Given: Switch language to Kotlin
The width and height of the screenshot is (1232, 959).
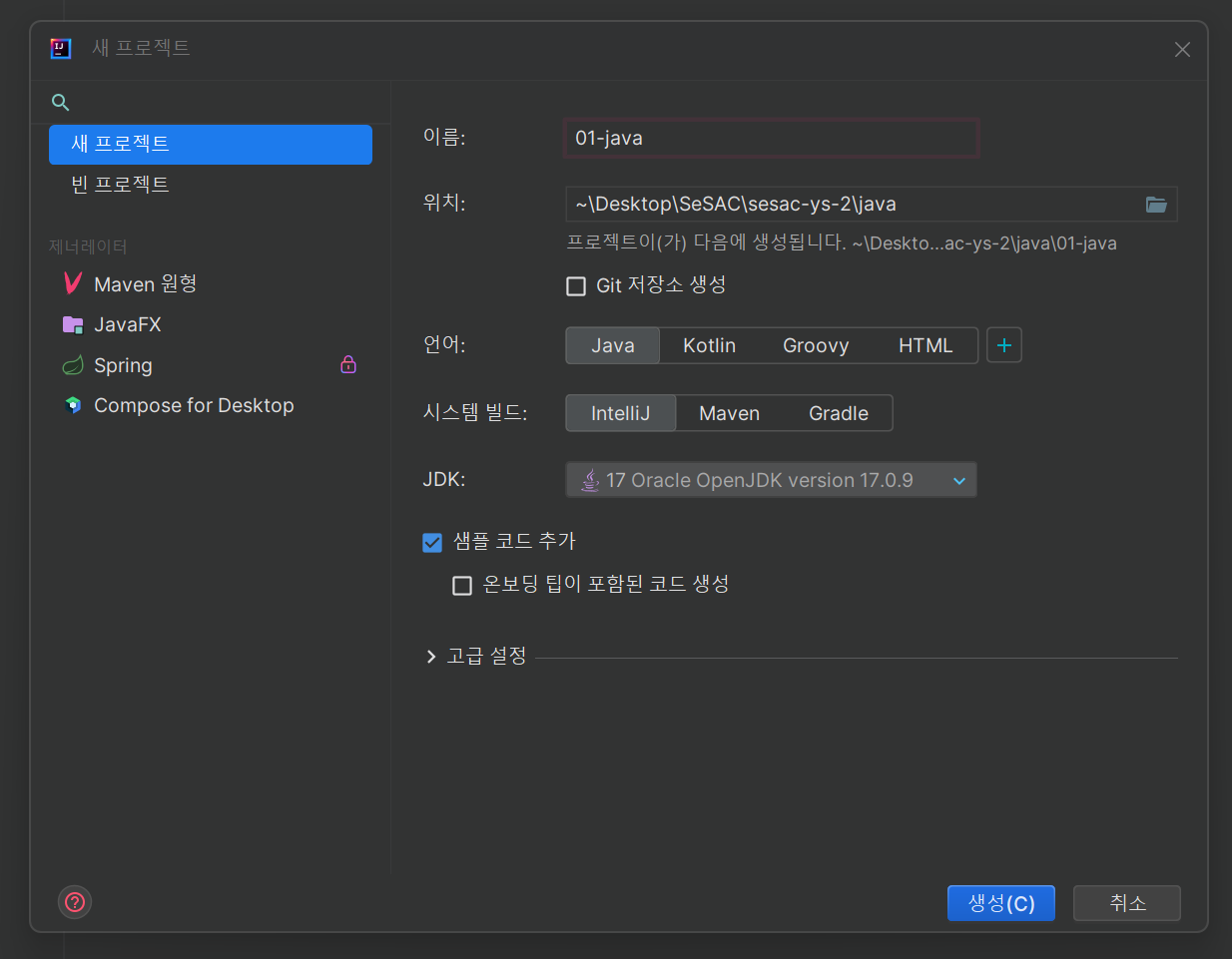Looking at the screenshot, I should [709, 344].
